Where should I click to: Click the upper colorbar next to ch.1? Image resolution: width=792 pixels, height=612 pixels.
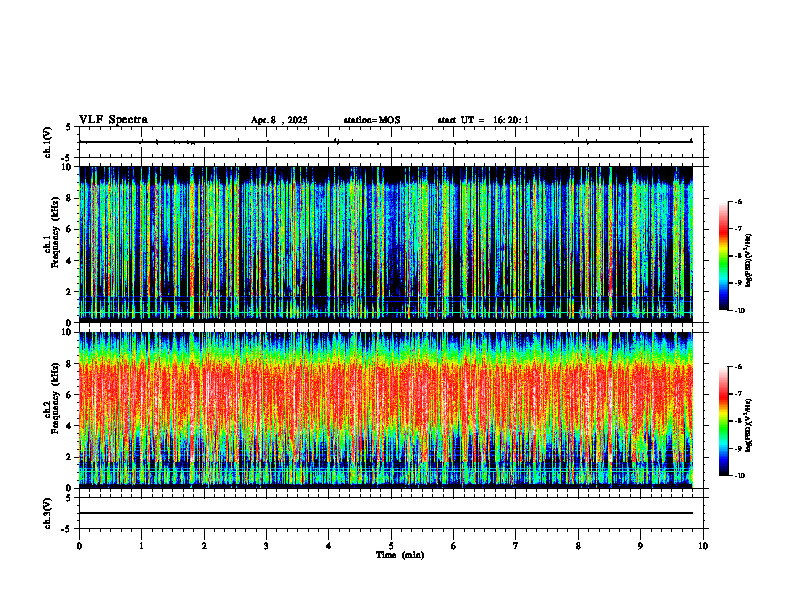click(724, 256)
